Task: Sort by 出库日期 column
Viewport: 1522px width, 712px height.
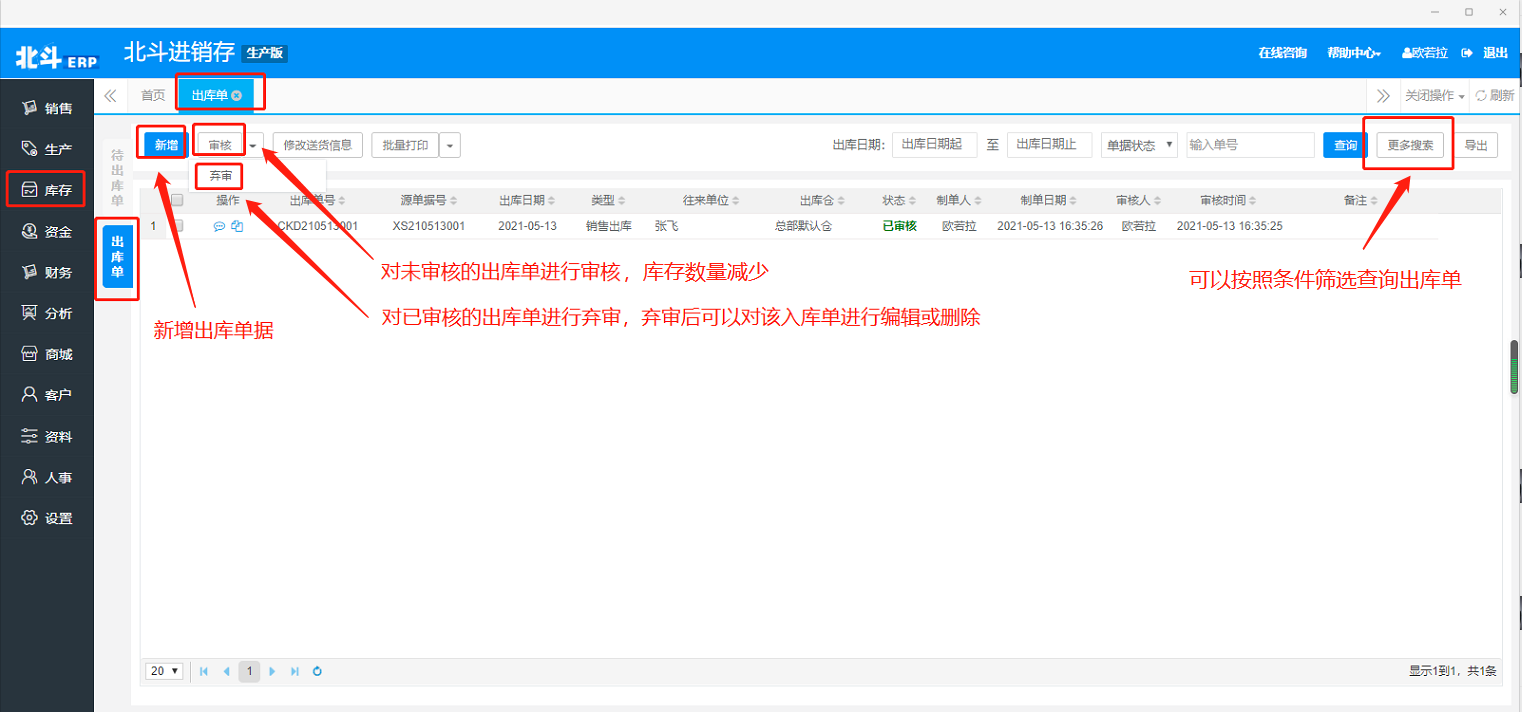Action: point(527,200)
